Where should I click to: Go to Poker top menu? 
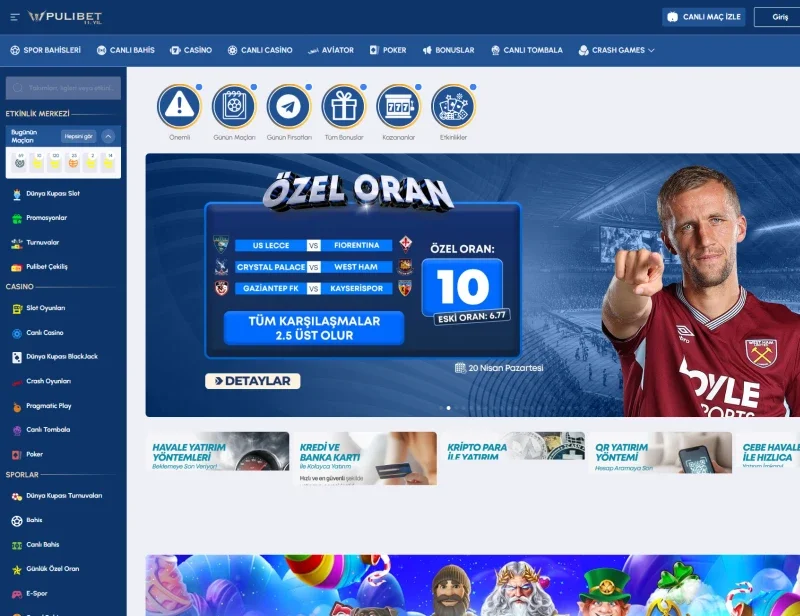(x=388, y=50)
